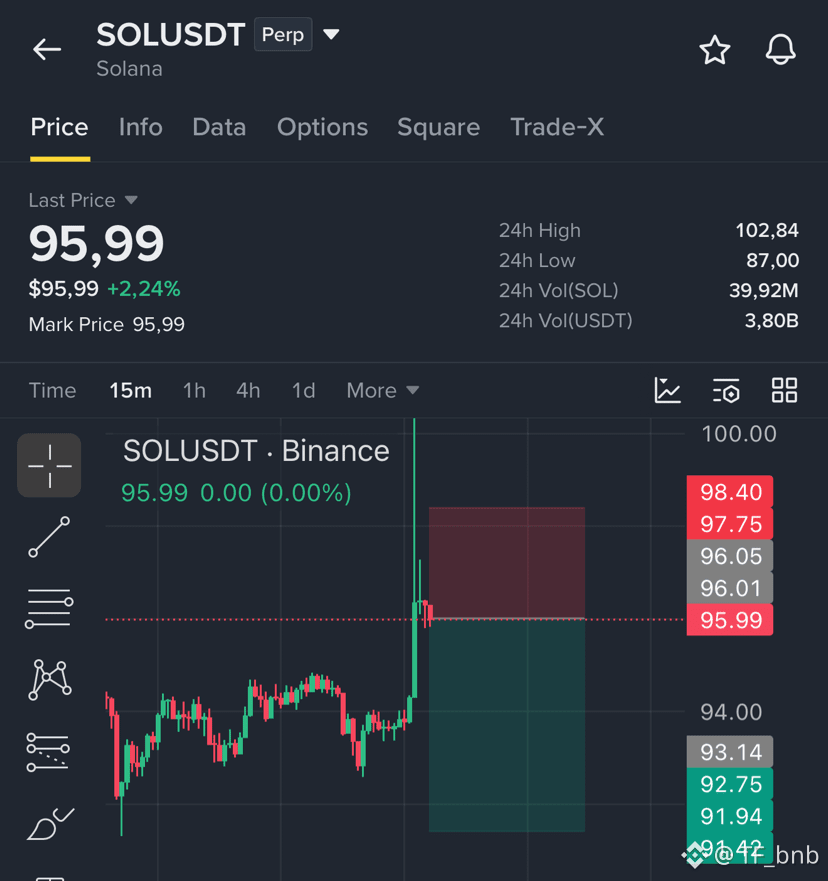The height and width of the screenshot is (881, 828).
Task: Select the brush drawing tool
Action: pos(50,824)
